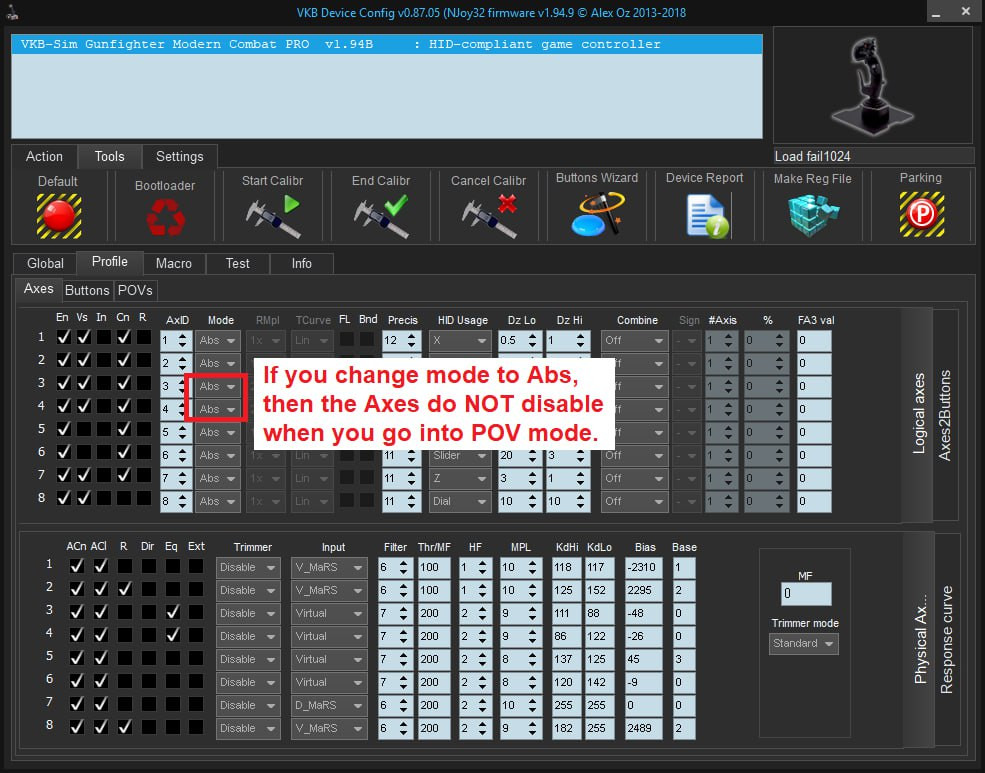Finish calibration with End Calibr icon
The image size is (985, 773).
[381, 216]
